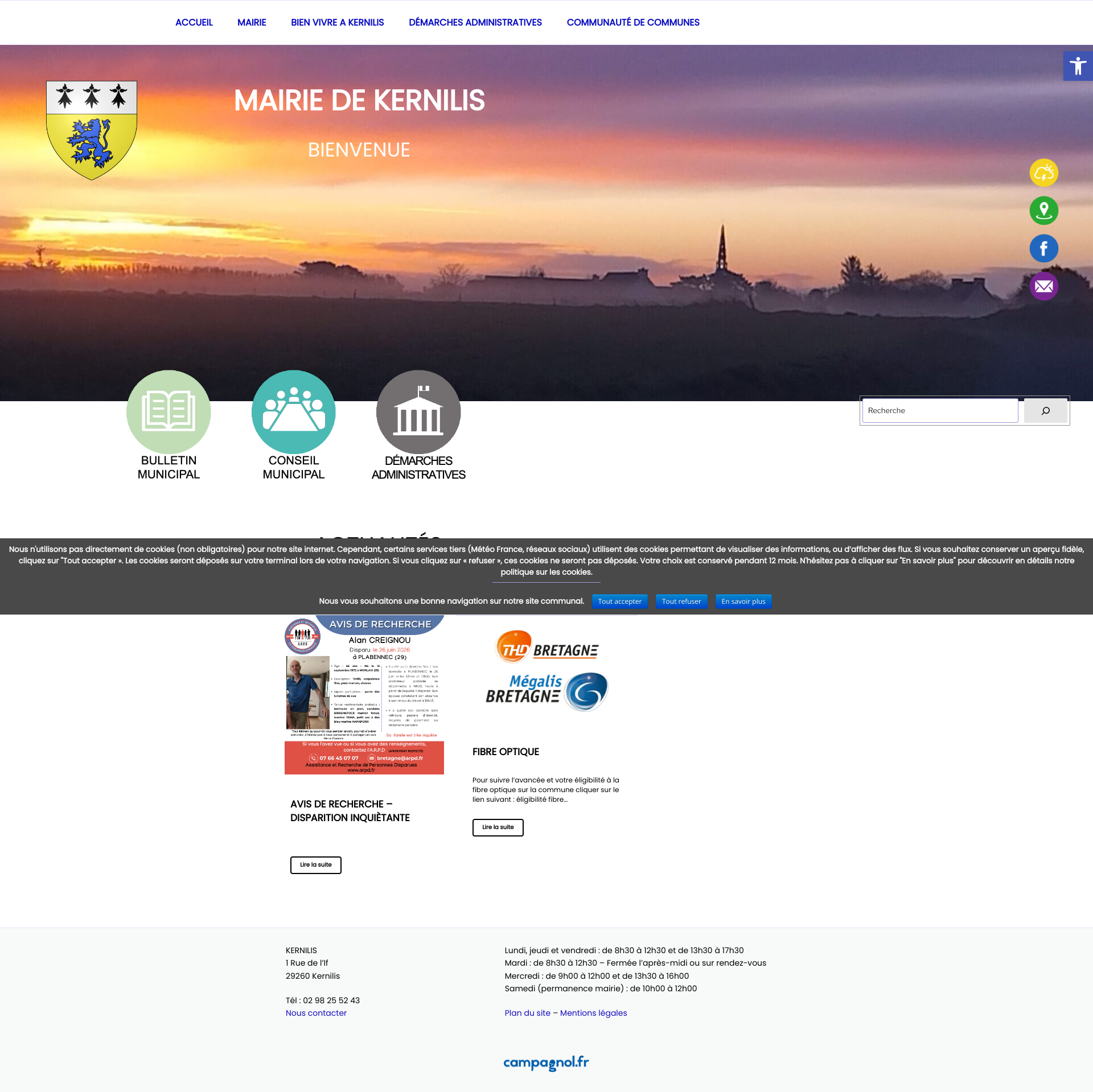1093x1092 pixels.
Task: Open the Avis de recherche poster image
Action: click(x=364, y=695)
